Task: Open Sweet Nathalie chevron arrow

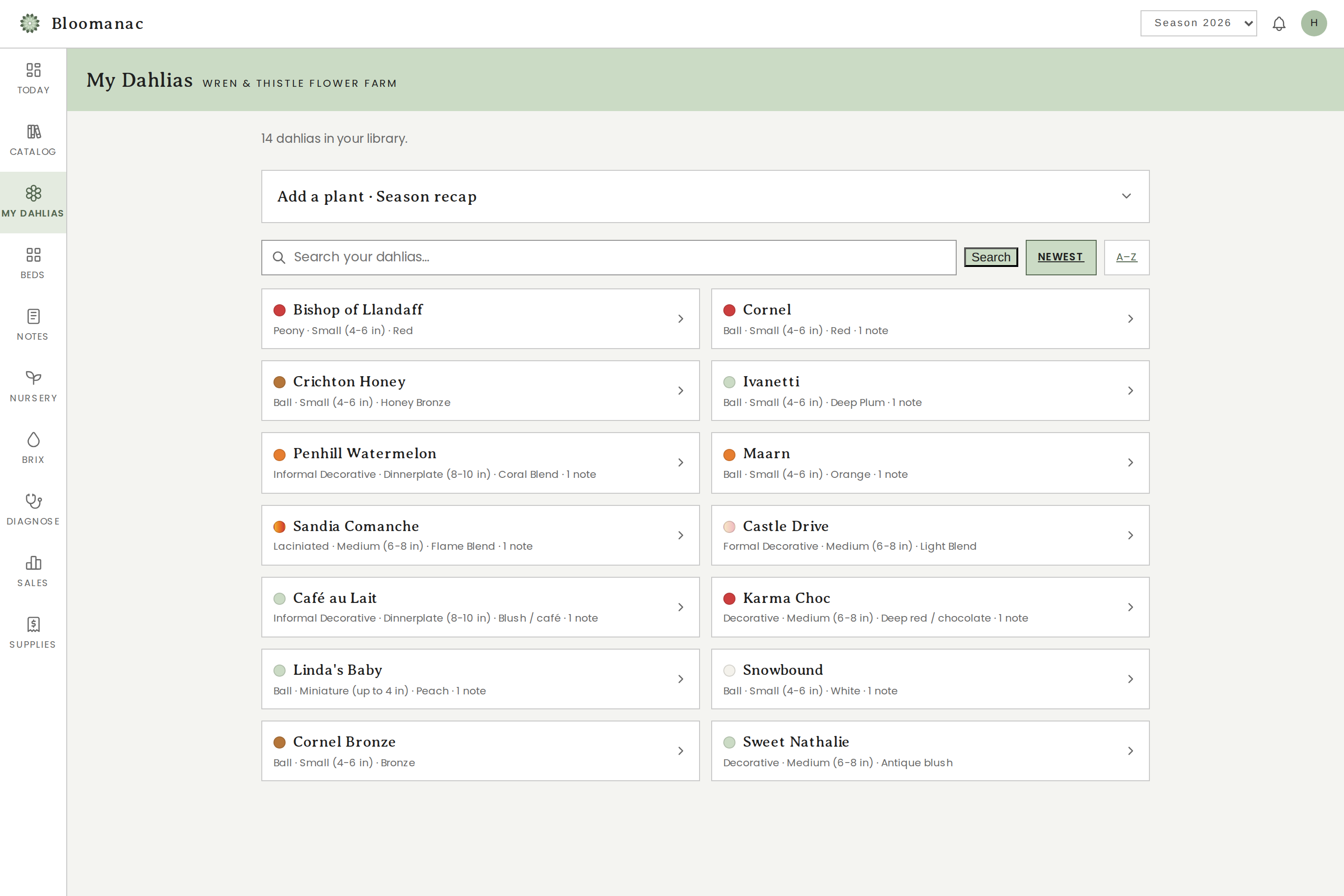Action: [x=1130, y=751]
